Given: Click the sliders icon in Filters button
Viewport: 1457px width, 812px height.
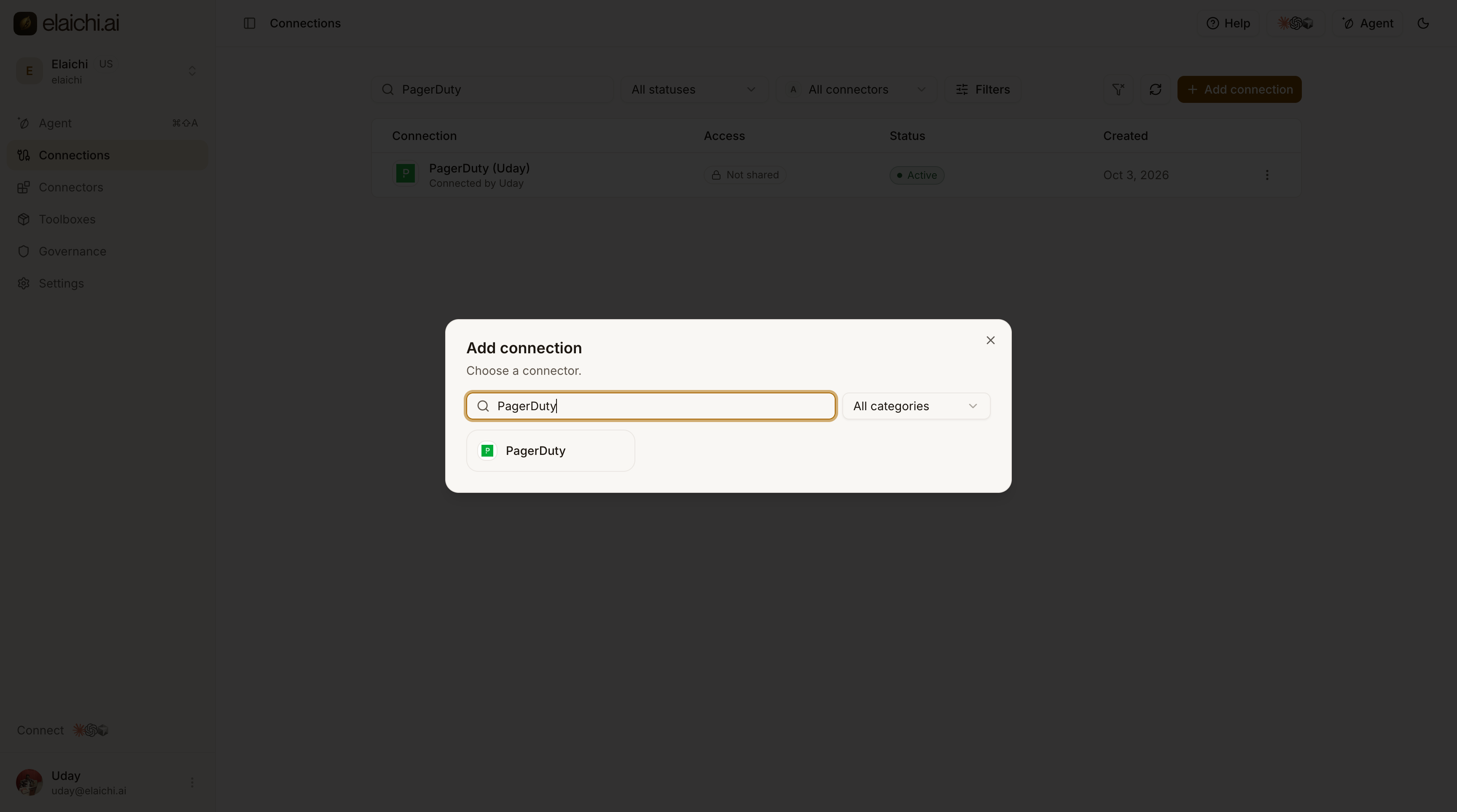Looking at the screenshot, I should click(962, 89).
